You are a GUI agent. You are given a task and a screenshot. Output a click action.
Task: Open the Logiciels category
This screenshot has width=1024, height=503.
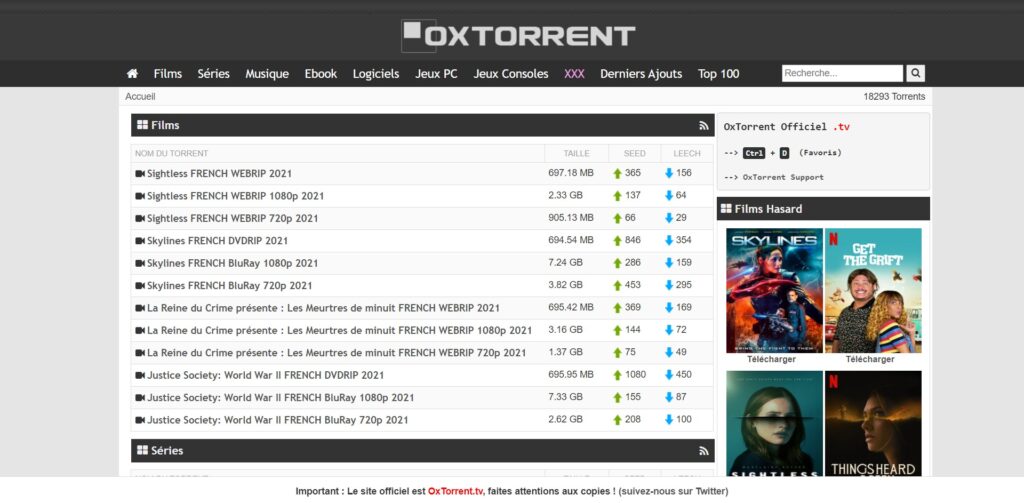coord(376,74)
